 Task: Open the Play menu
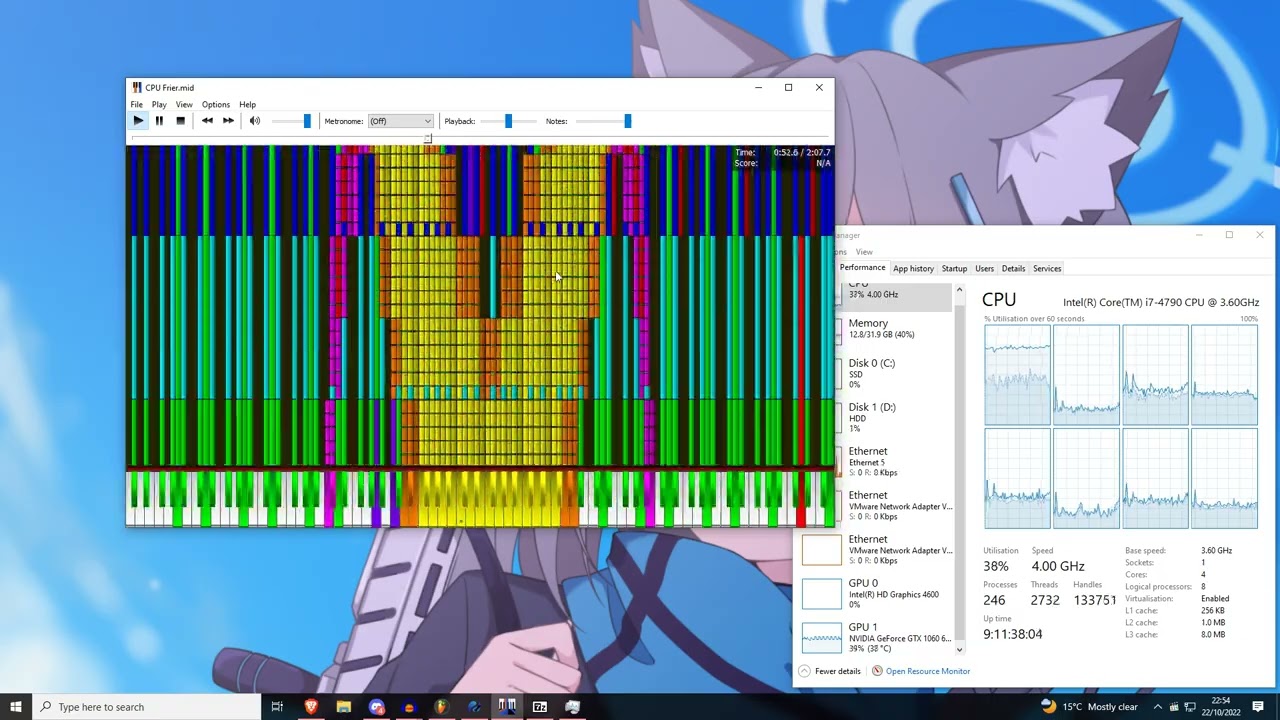[x=159, y=104]
